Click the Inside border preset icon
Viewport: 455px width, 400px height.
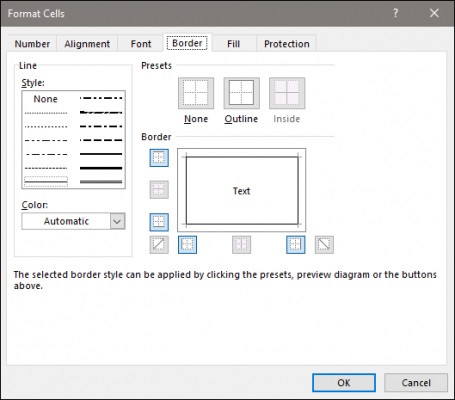point(287,93)
